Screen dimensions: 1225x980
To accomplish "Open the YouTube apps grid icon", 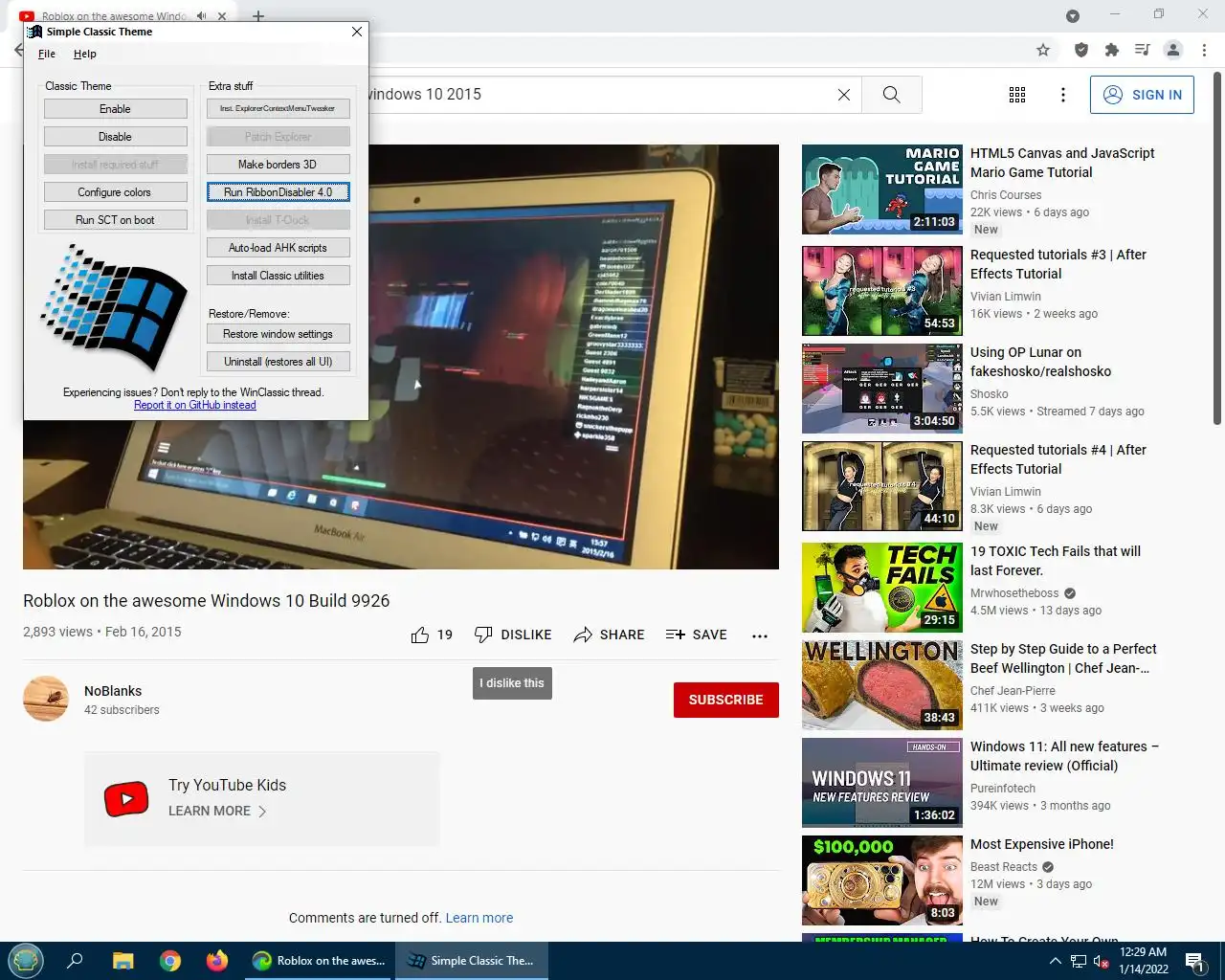I will point(1017,95).
